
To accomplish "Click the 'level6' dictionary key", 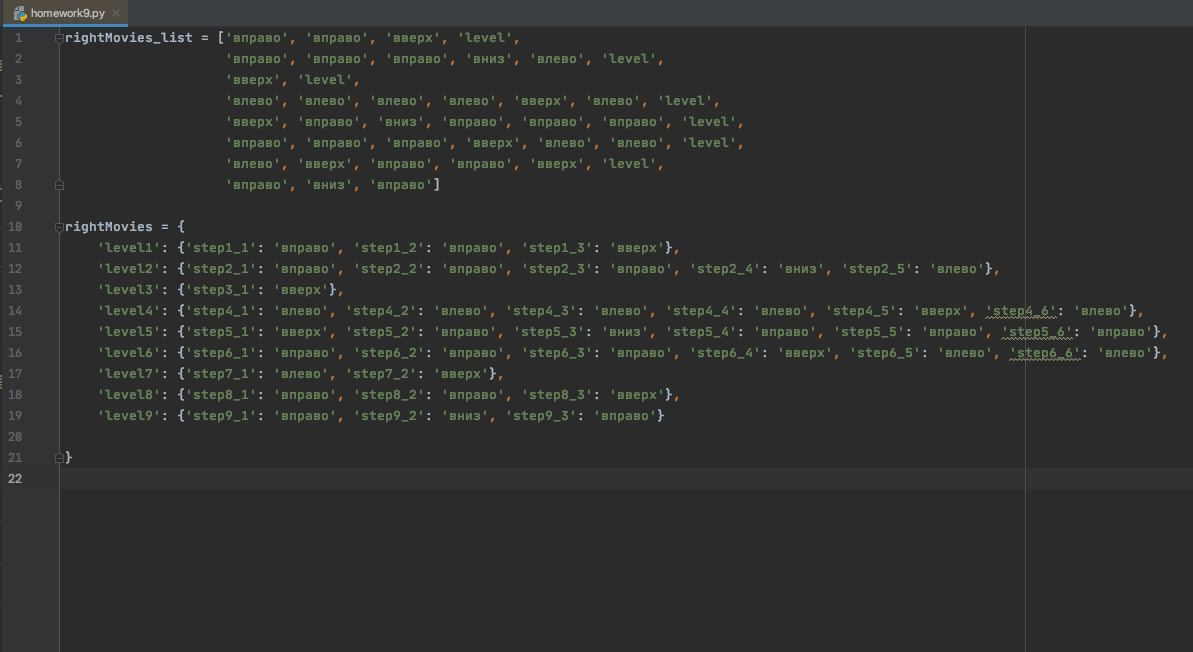I will pos(129,352).
